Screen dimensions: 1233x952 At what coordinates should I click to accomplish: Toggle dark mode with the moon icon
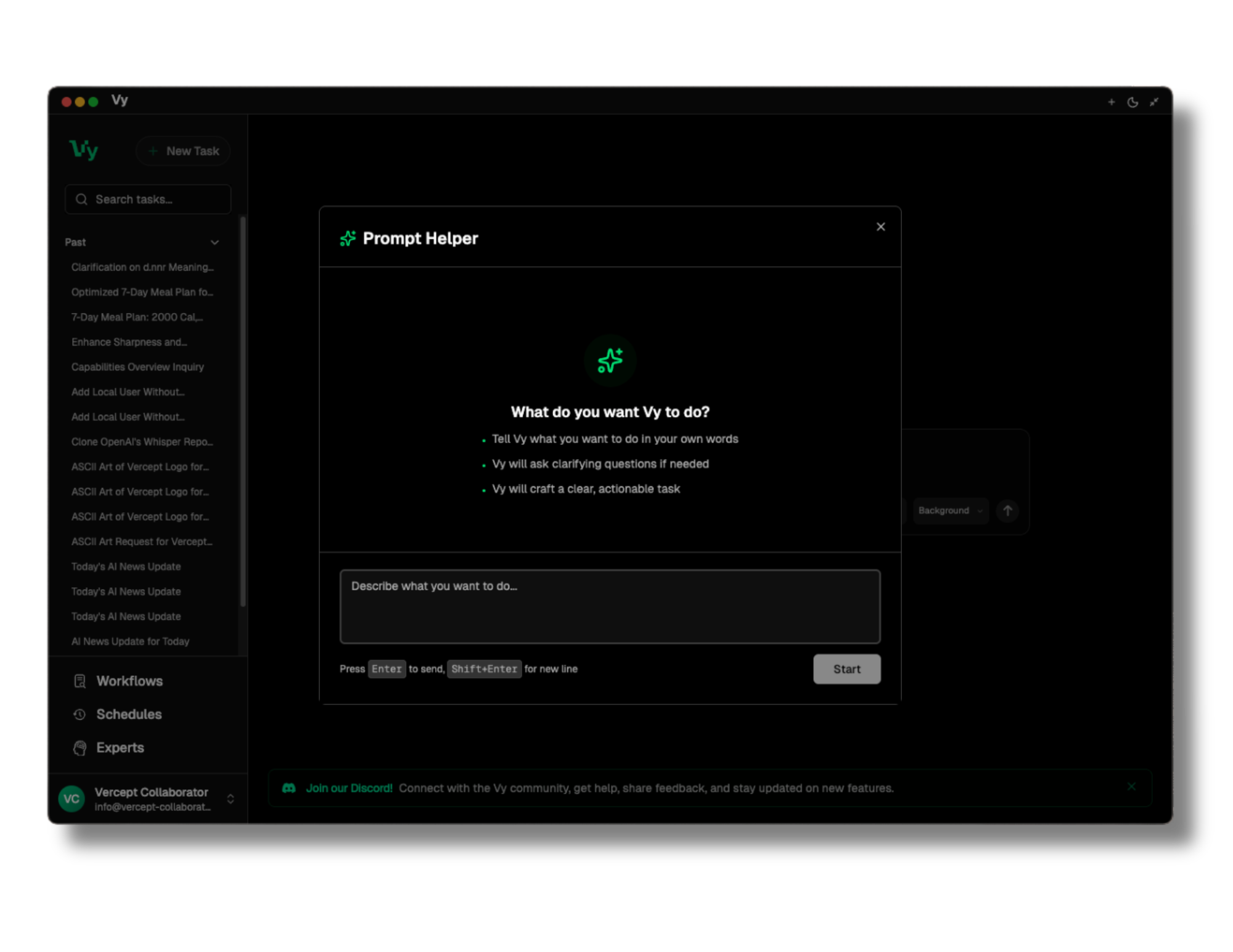pyautogui.click(x=1133, y=102)
